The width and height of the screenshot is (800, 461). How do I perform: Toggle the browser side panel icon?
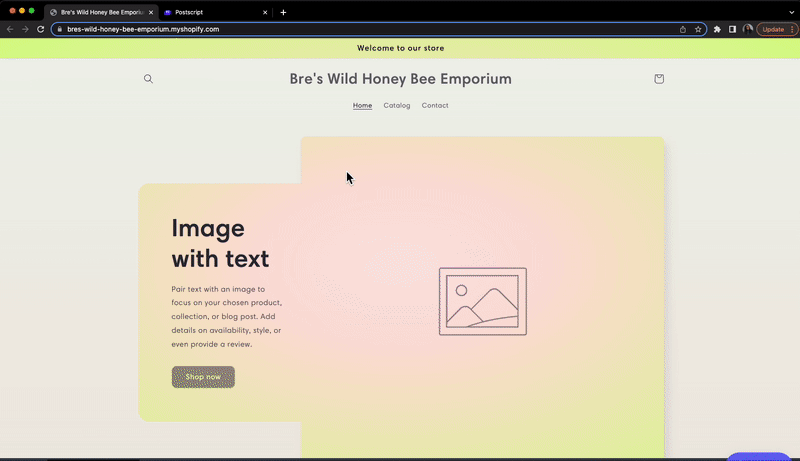tap(732, 29)
